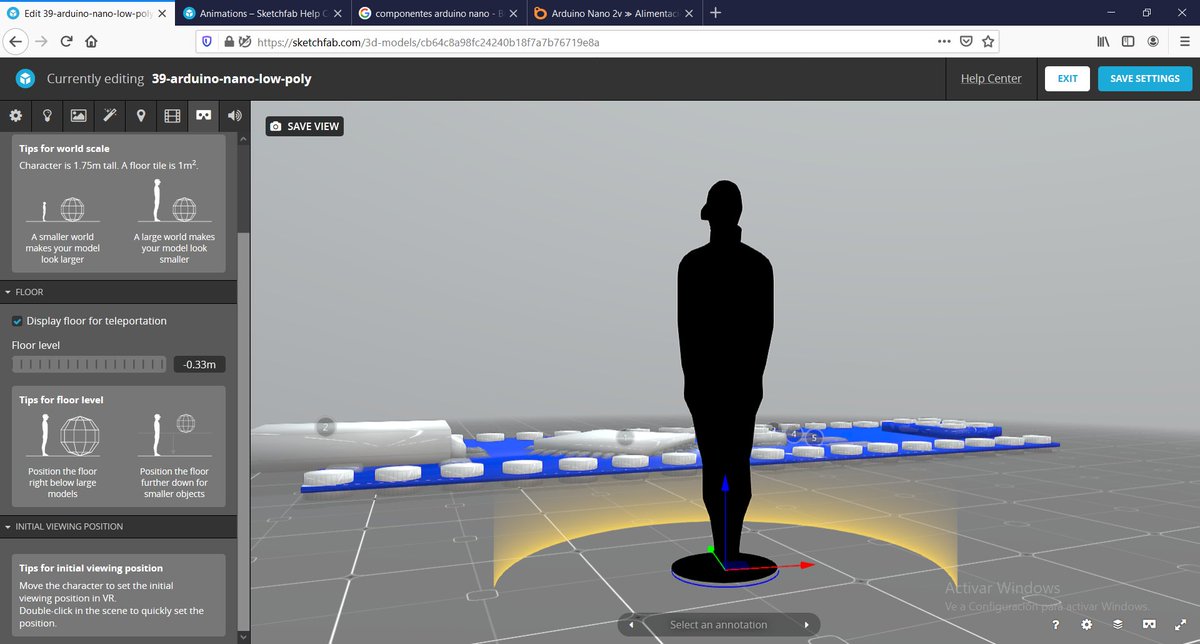Viewport: 1200px width, 644px height.
Task: Open the Firefox hamburger menu
Action: pos(1183,42)
